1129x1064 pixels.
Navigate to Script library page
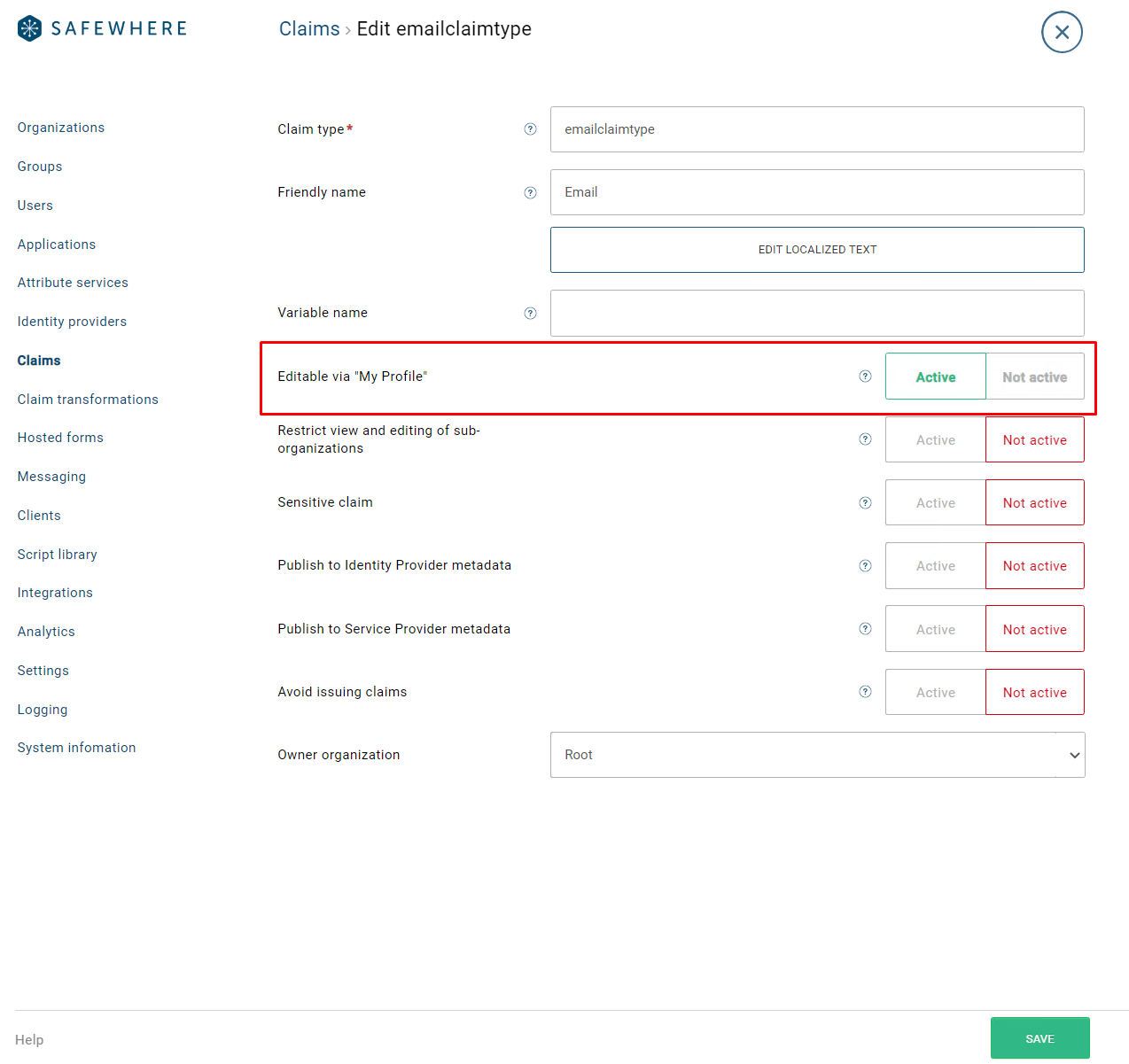coord(58,555)
